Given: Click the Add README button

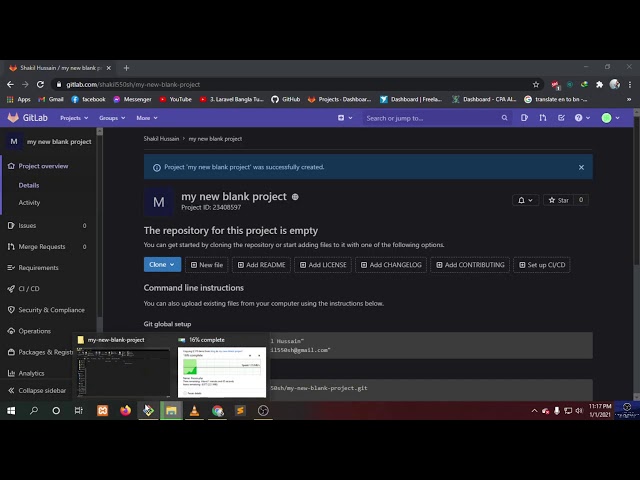Looking at the screenshot, I should coord(261,265).
